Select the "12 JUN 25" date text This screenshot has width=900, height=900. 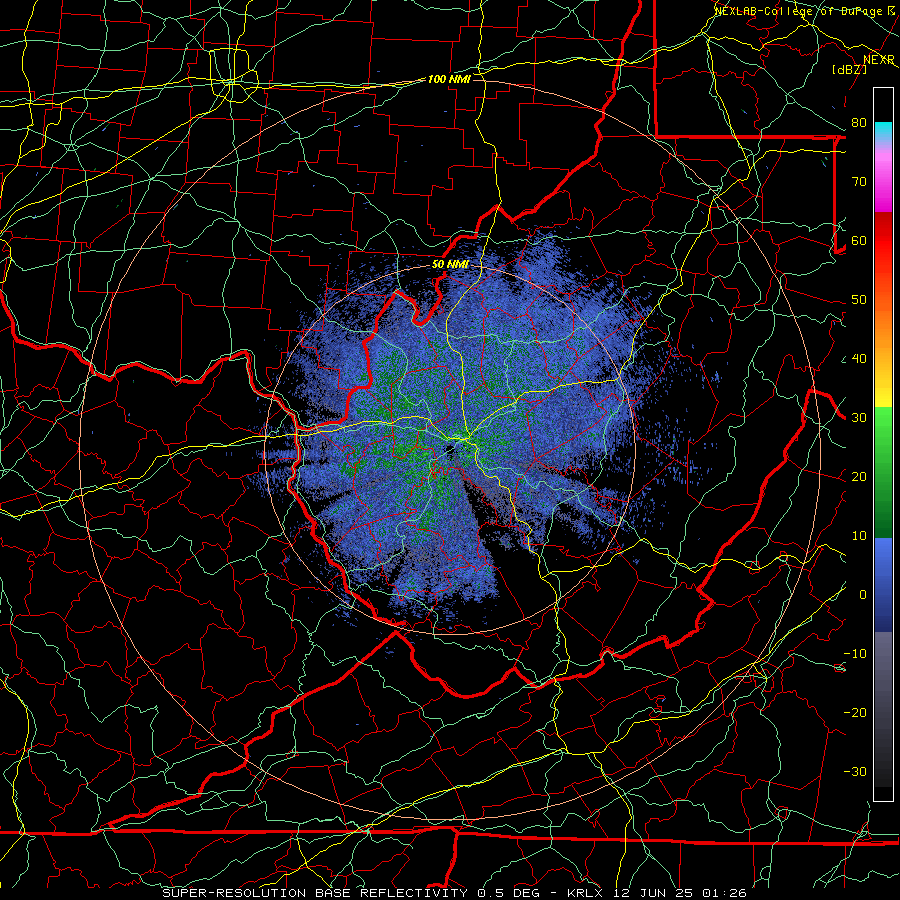tap(653, 893)
